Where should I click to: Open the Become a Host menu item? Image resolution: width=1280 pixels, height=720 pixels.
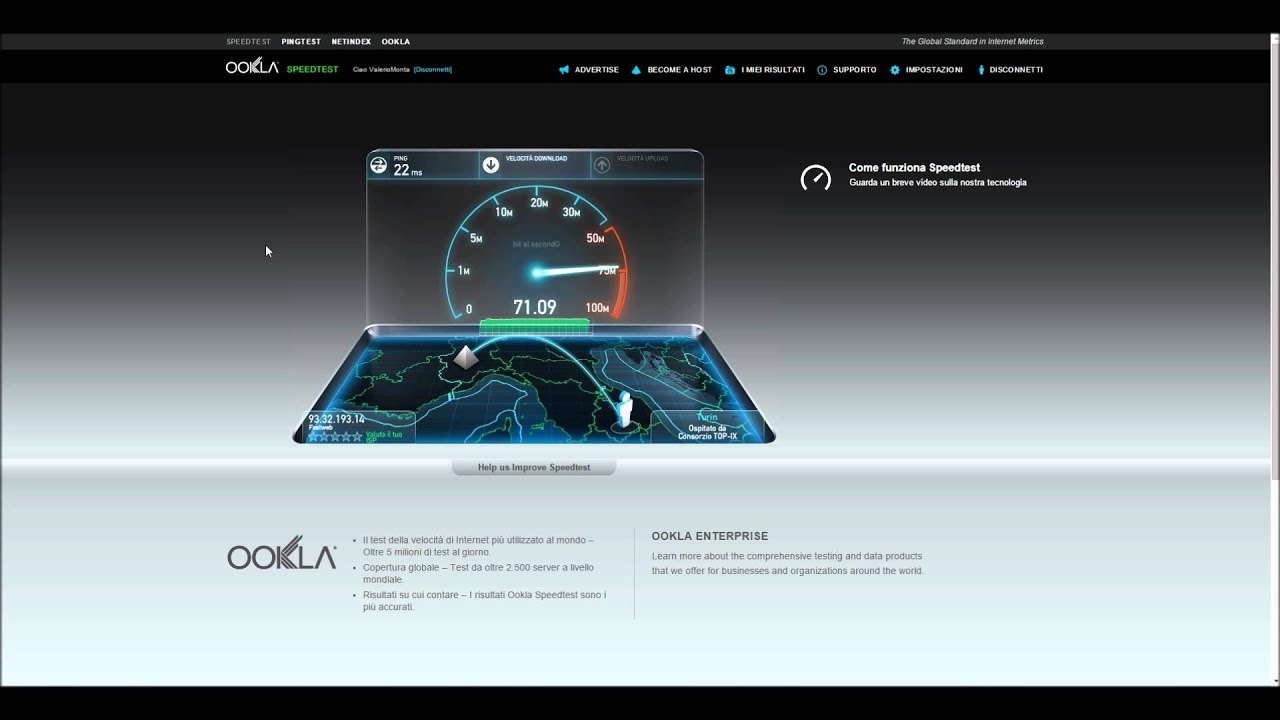[680, 70]
